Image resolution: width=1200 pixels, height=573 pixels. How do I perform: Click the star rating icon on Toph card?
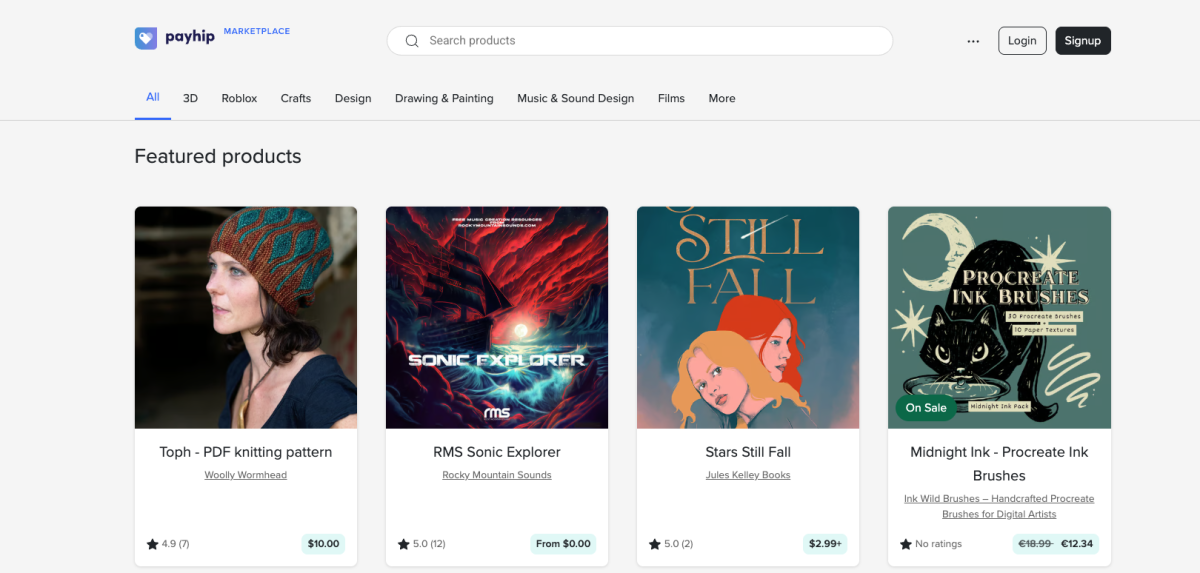pos(152,544)
